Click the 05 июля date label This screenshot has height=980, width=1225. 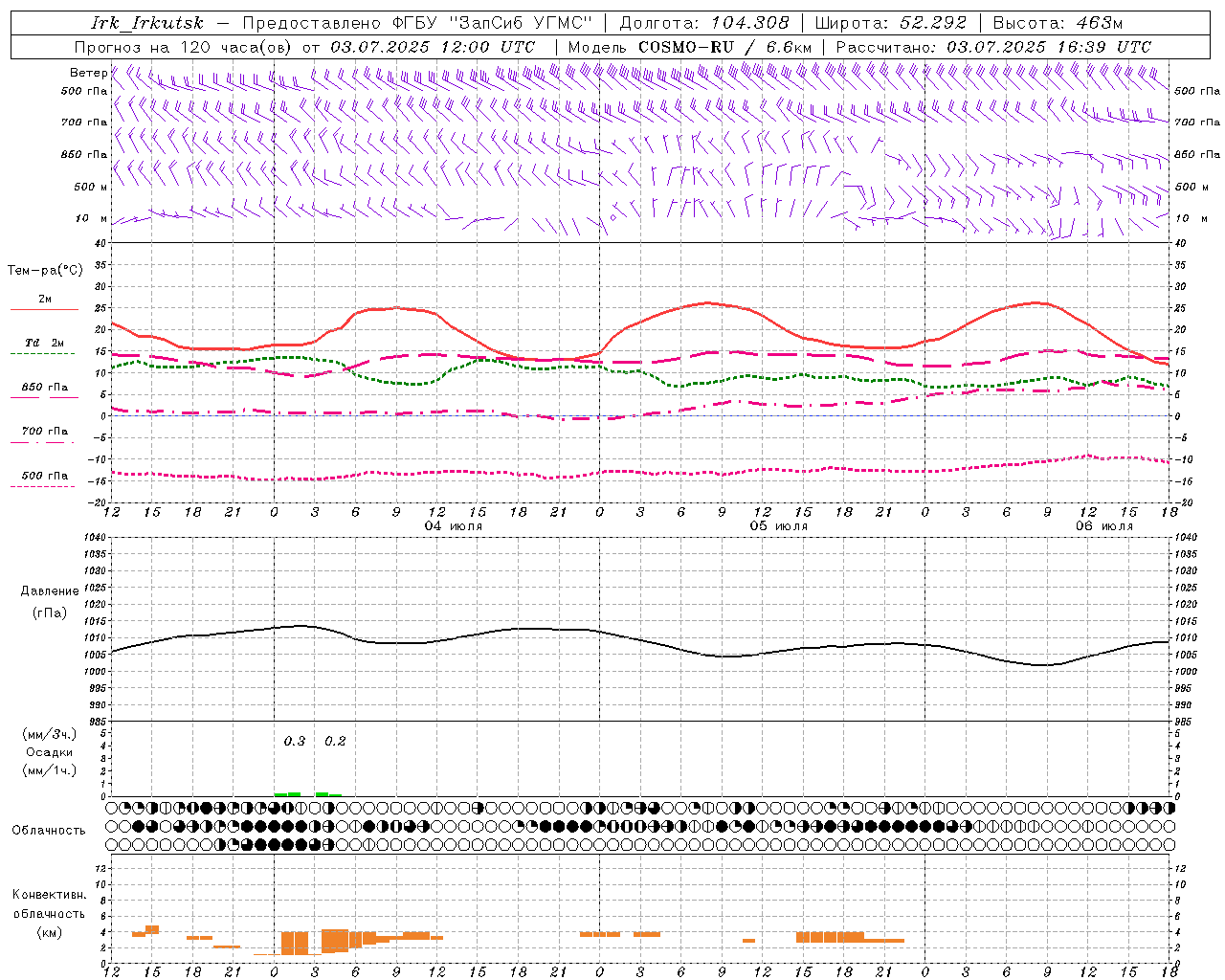point(779,526)
